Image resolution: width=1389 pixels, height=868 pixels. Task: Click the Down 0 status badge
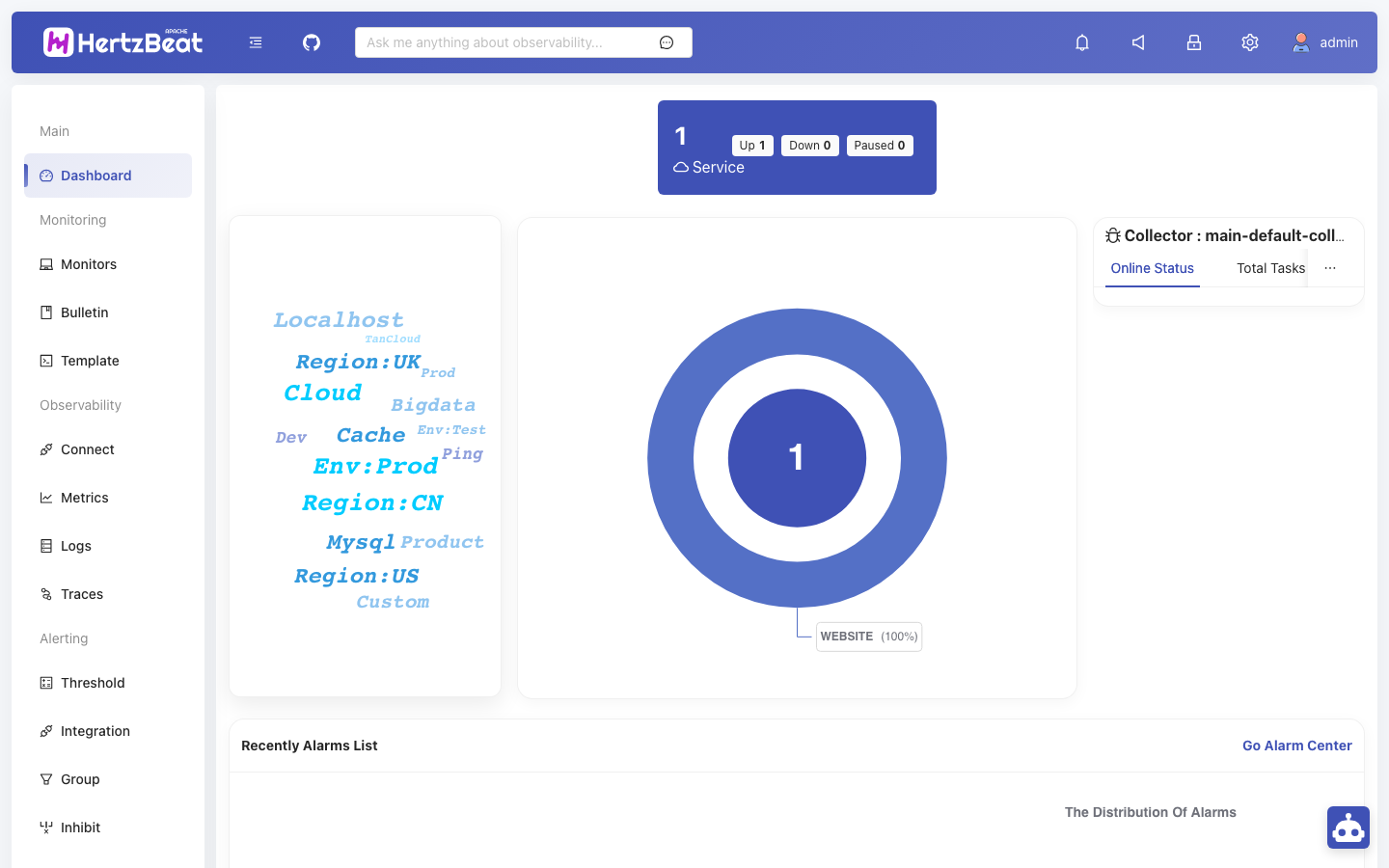point(810,146)
